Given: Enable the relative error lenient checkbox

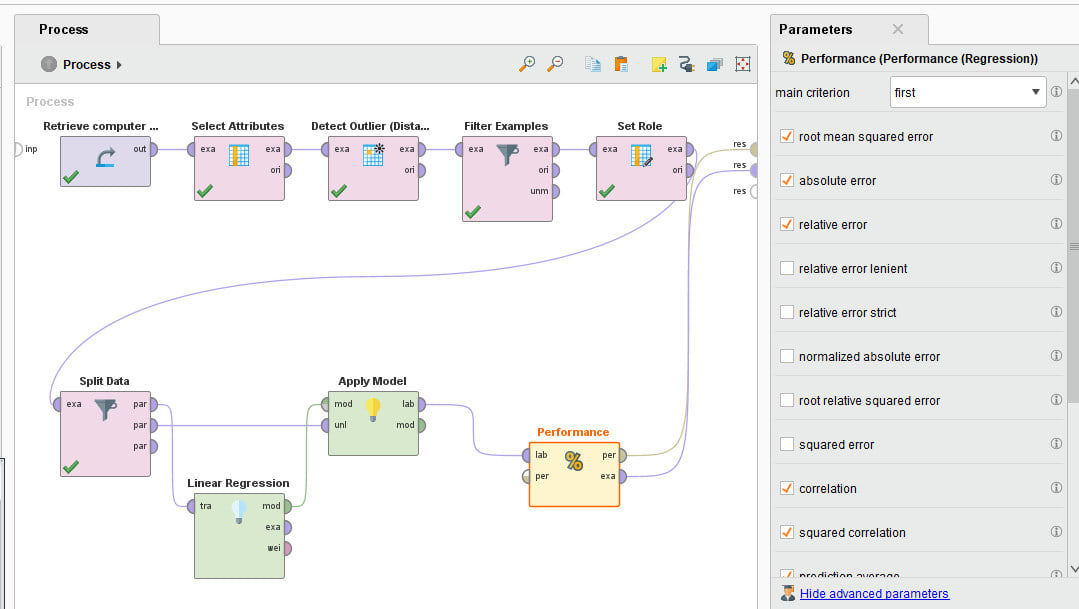Looking at the screenshot, I should [x=787, y=268].
